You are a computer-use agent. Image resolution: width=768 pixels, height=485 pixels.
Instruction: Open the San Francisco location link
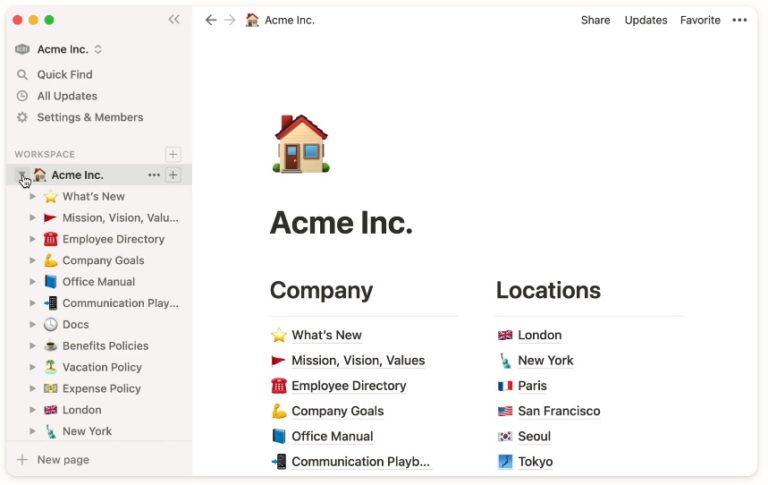click(x=558, y=411)
